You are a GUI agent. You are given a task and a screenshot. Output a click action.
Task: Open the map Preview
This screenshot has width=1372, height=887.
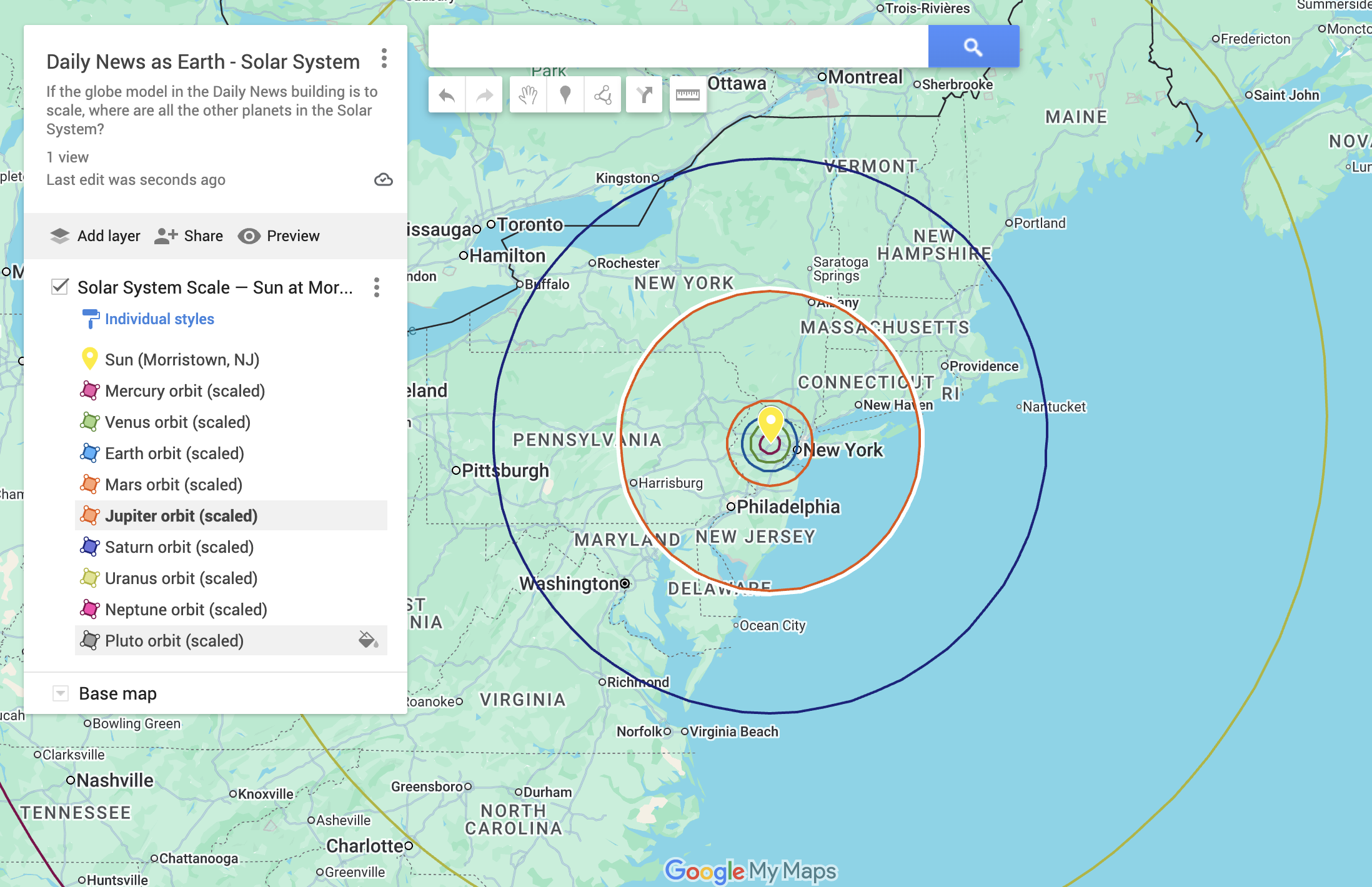(279, 236)
